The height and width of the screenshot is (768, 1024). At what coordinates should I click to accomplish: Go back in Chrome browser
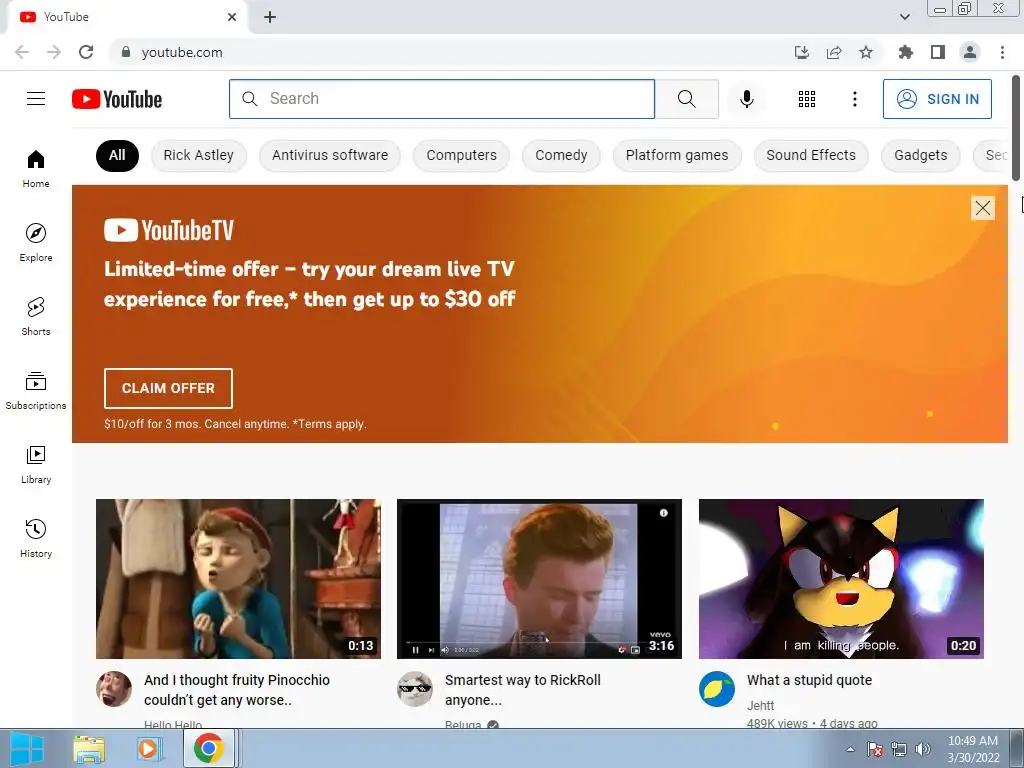click(x=22, y=52)
